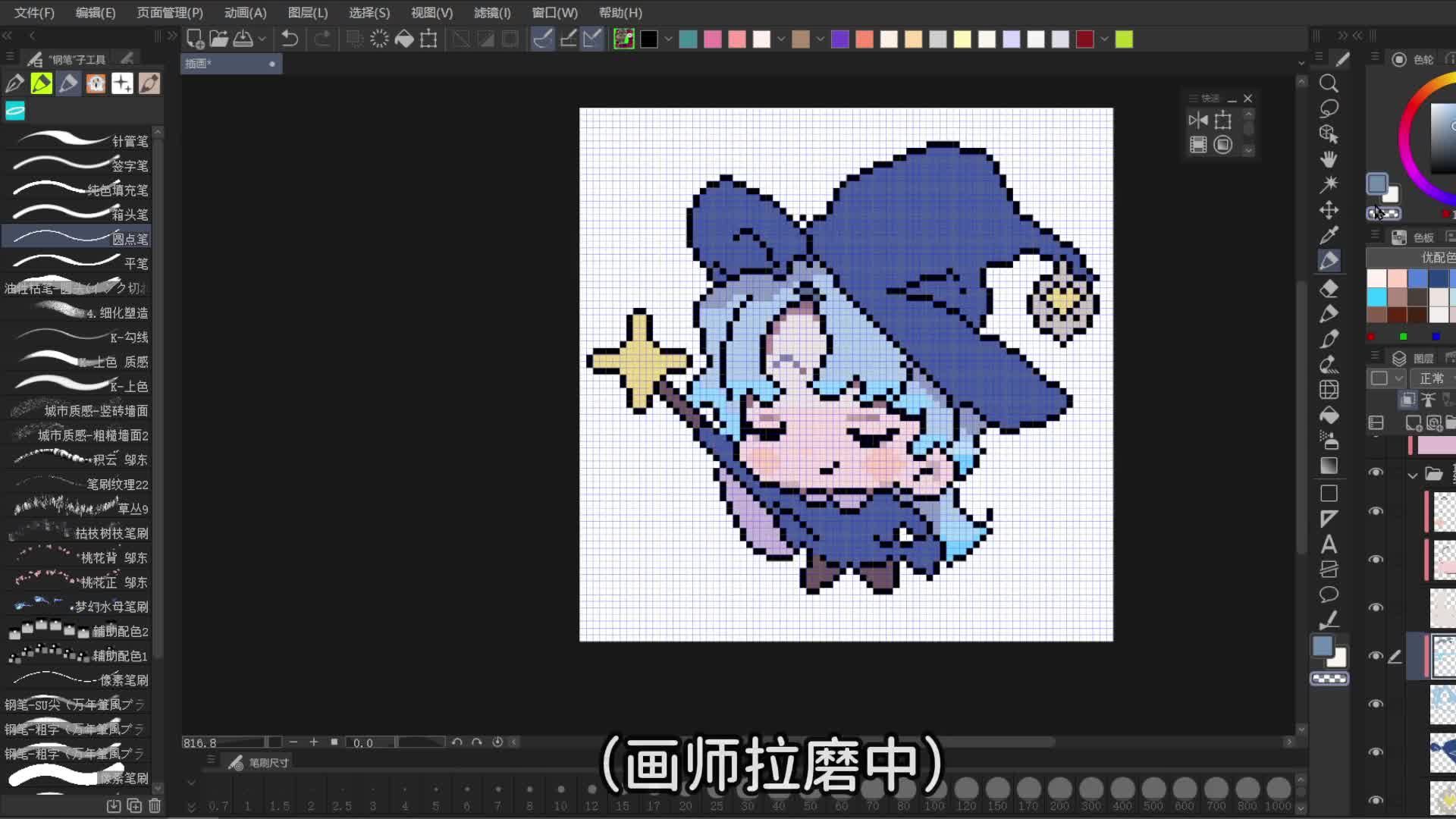
Task: Save the document via command bar icon
Action: pyautogui.click(x=243, y=39)
